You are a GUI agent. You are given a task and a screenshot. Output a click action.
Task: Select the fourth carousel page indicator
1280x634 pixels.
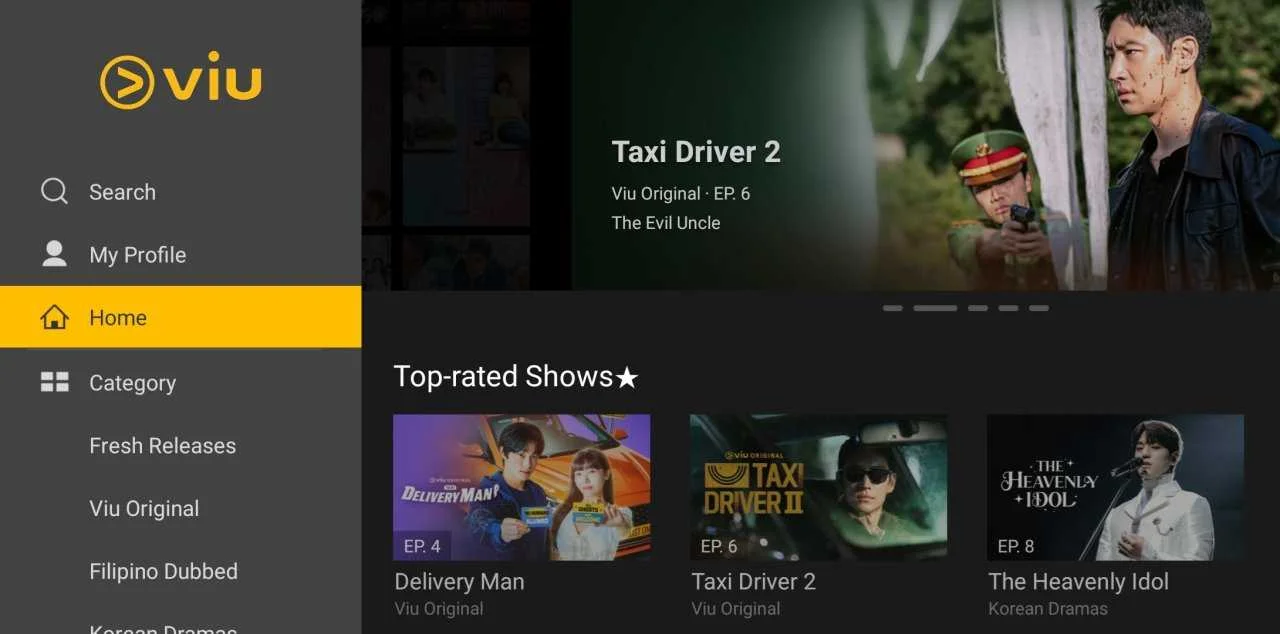coord(1008,308)
